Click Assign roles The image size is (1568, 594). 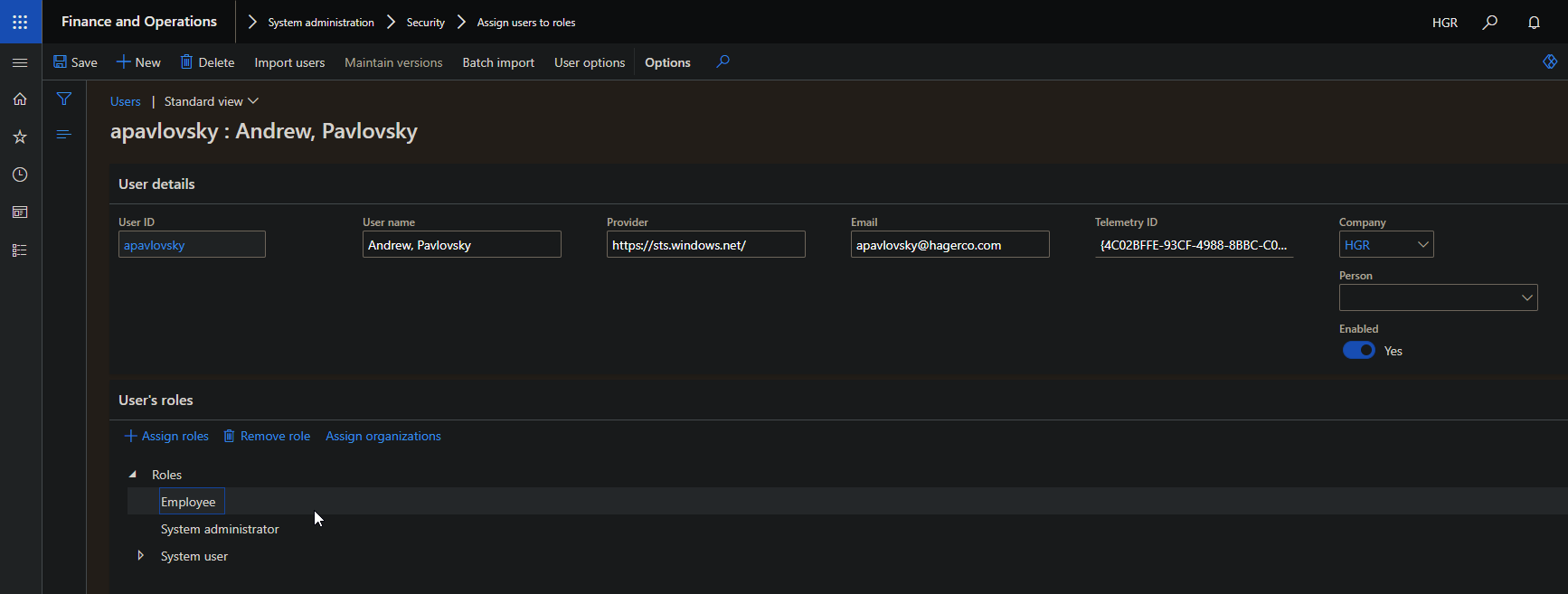[166, 436]
